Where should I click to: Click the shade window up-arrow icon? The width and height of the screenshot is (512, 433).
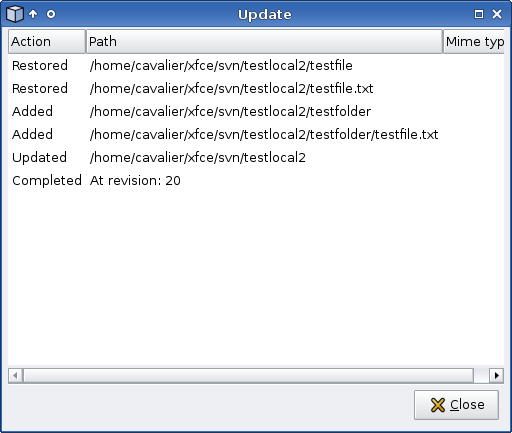pyautogui.click(x=33, y=14)
